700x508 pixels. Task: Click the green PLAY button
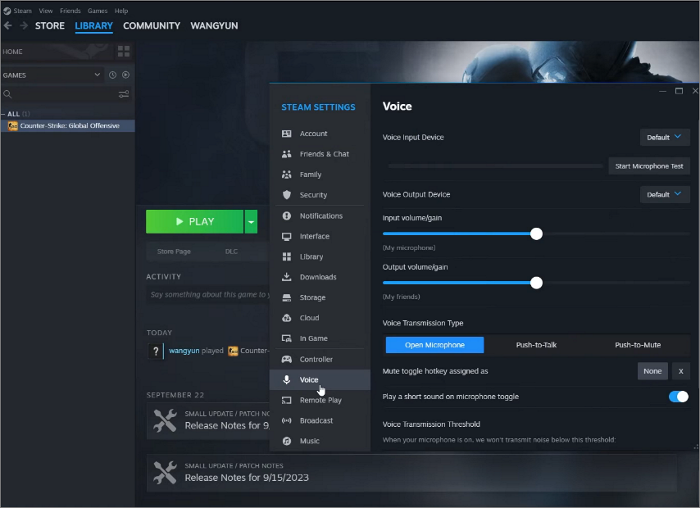coord(195,221)
